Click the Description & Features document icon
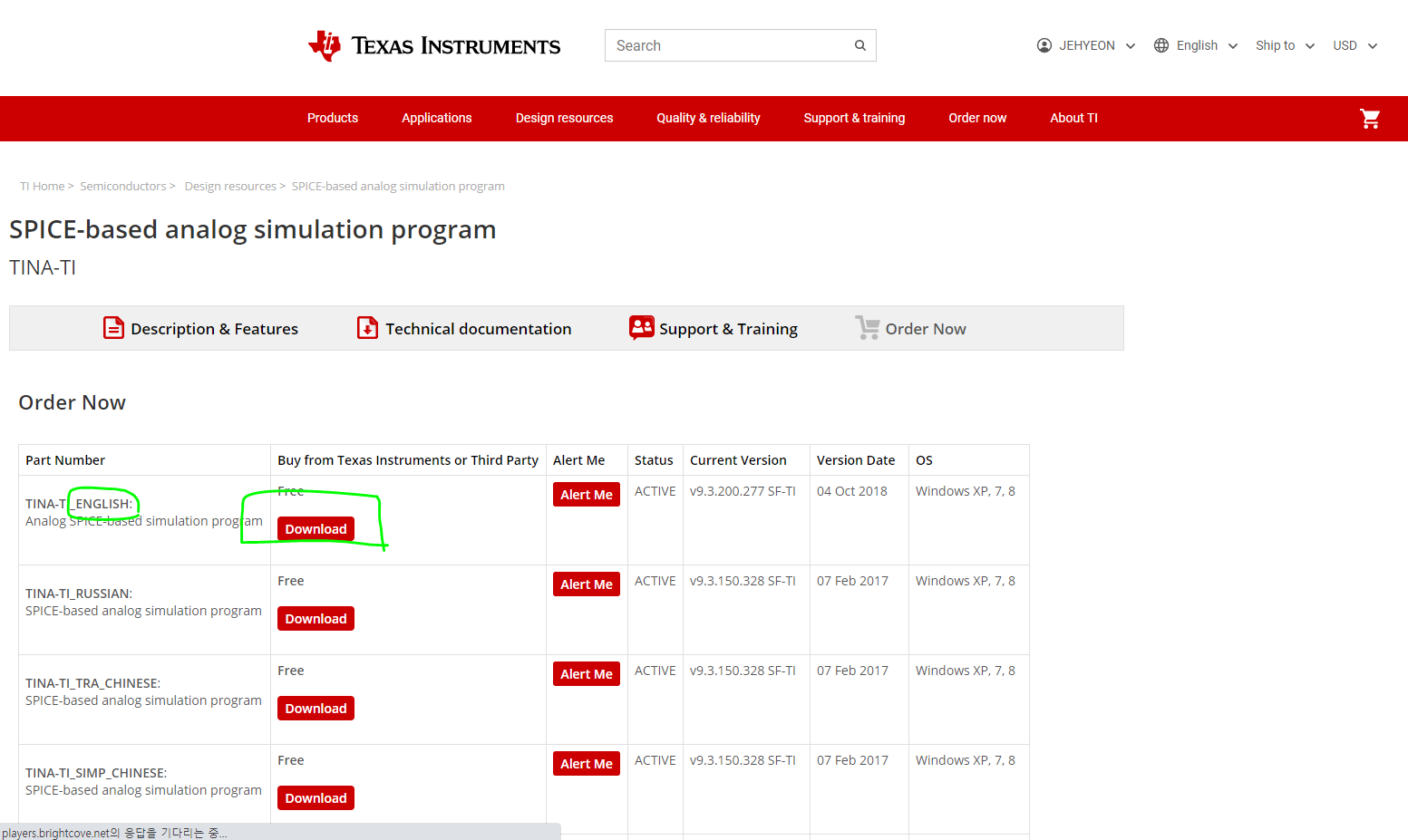The image size is (1408, 840). tap(113, 327)
